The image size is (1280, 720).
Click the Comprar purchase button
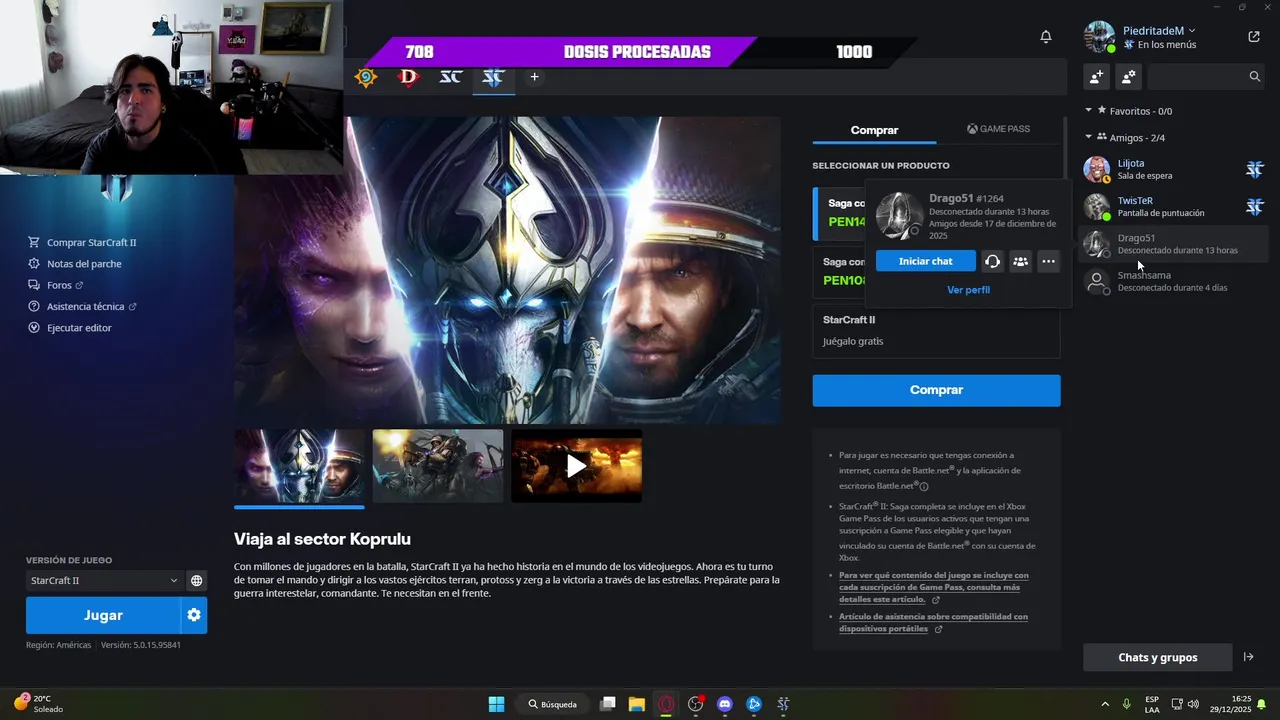936,390
